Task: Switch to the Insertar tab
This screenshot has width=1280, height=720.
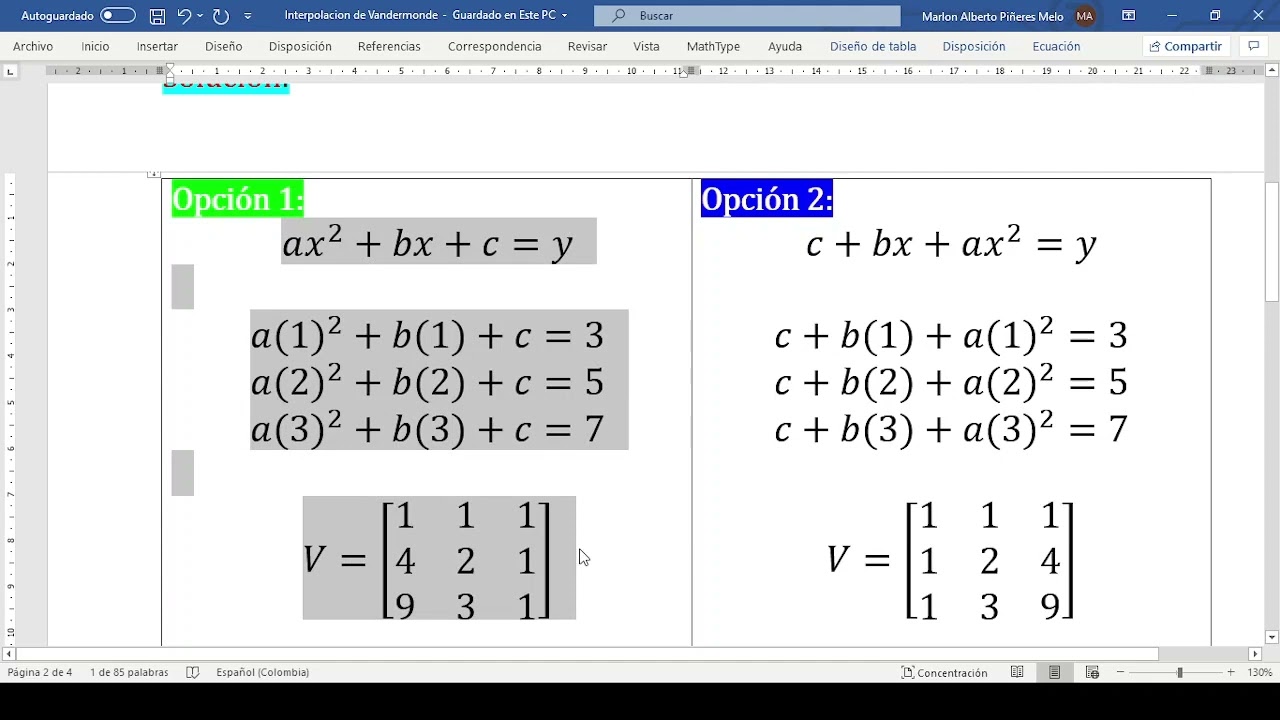Action: click(157, 46)
